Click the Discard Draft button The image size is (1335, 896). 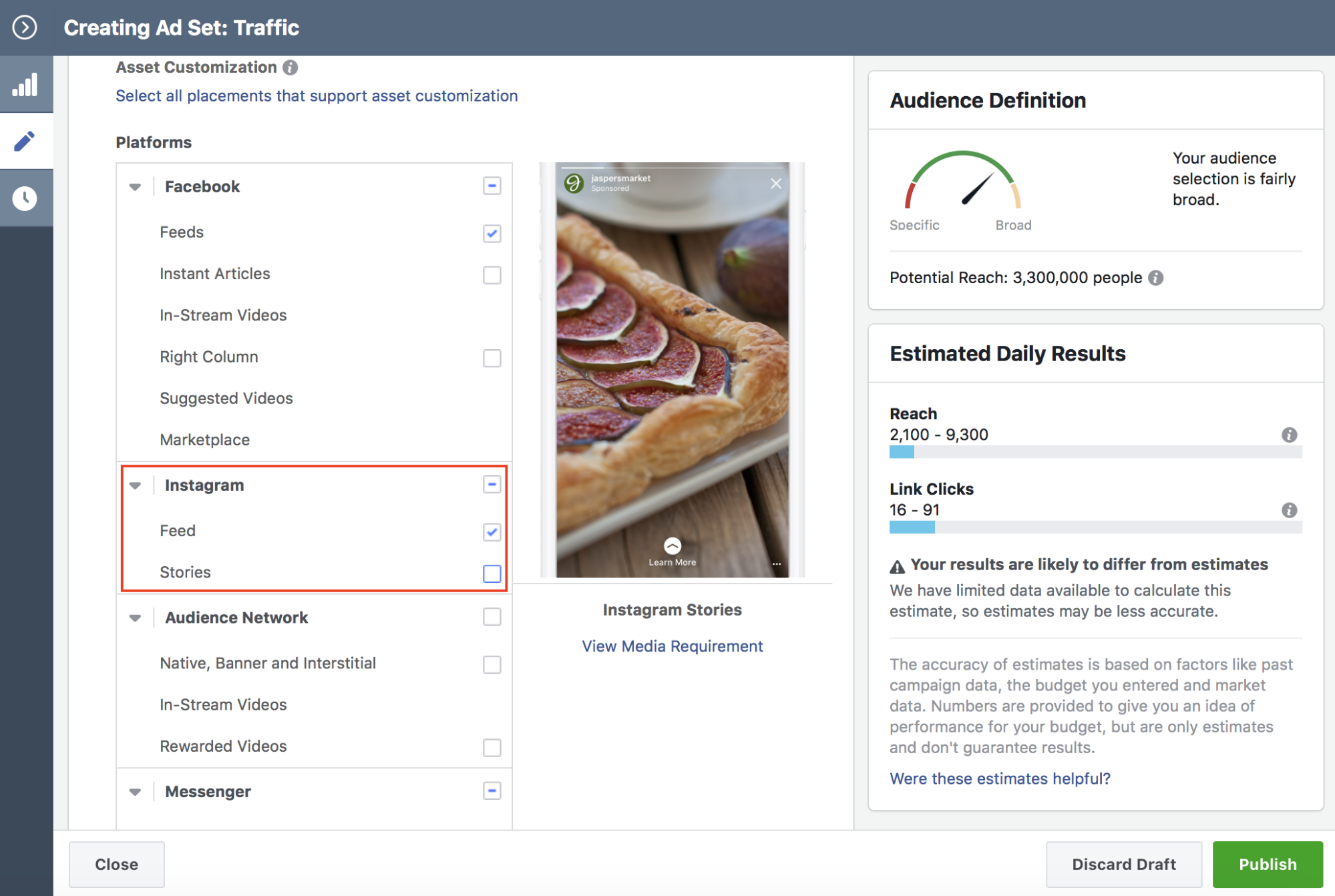[1124, 864]
